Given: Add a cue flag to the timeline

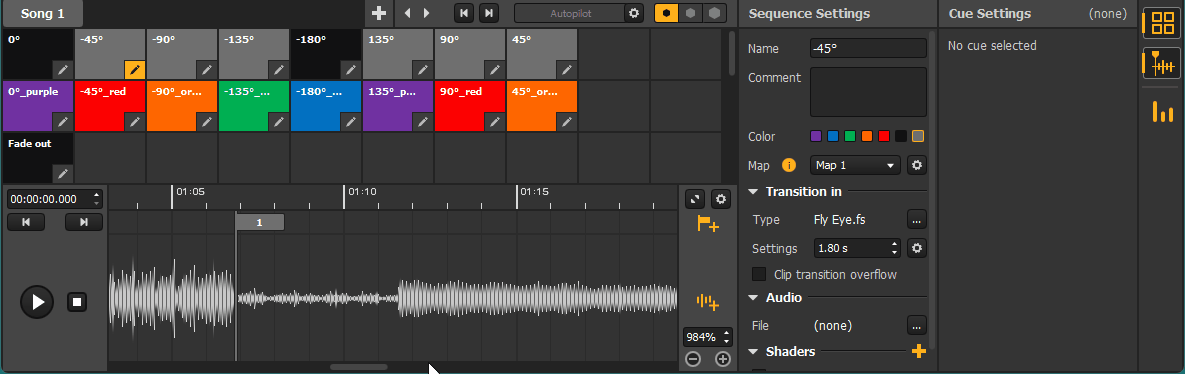Looking at the screenshot, I should point(707,224).
